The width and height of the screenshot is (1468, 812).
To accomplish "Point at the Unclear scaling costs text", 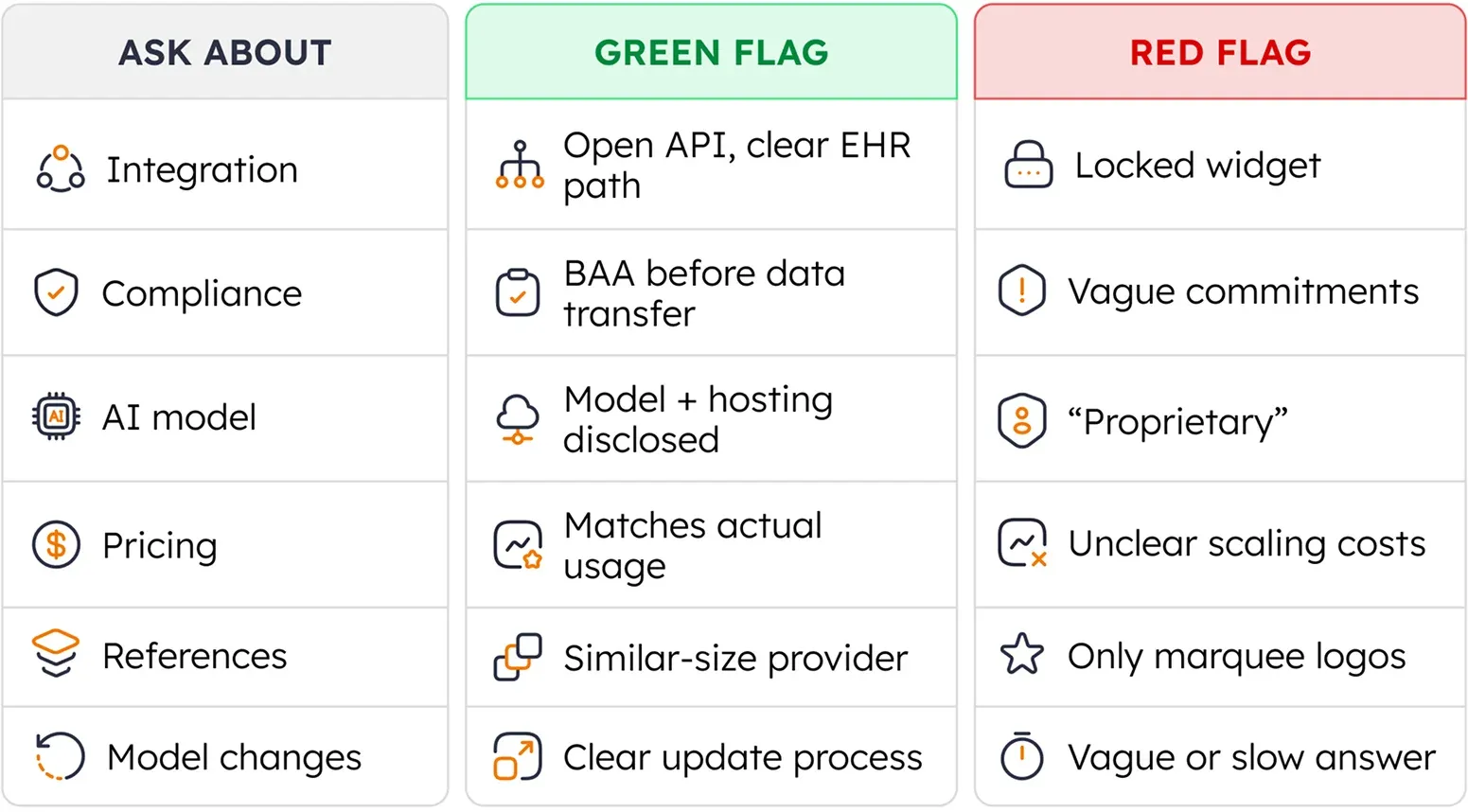I will click(1247, 544).
